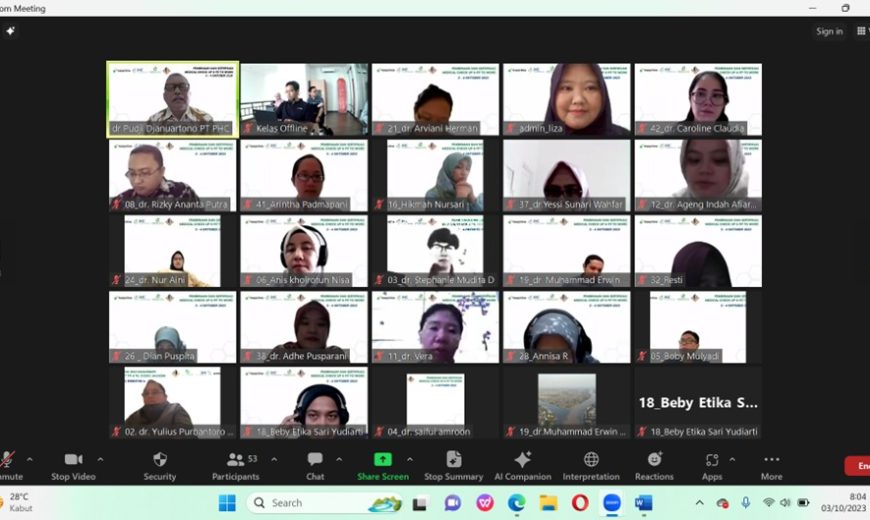Screen dimensions: 870x520
Task: Expand audio options arrow beside the mute button
Action: click(x=29, y=460)
